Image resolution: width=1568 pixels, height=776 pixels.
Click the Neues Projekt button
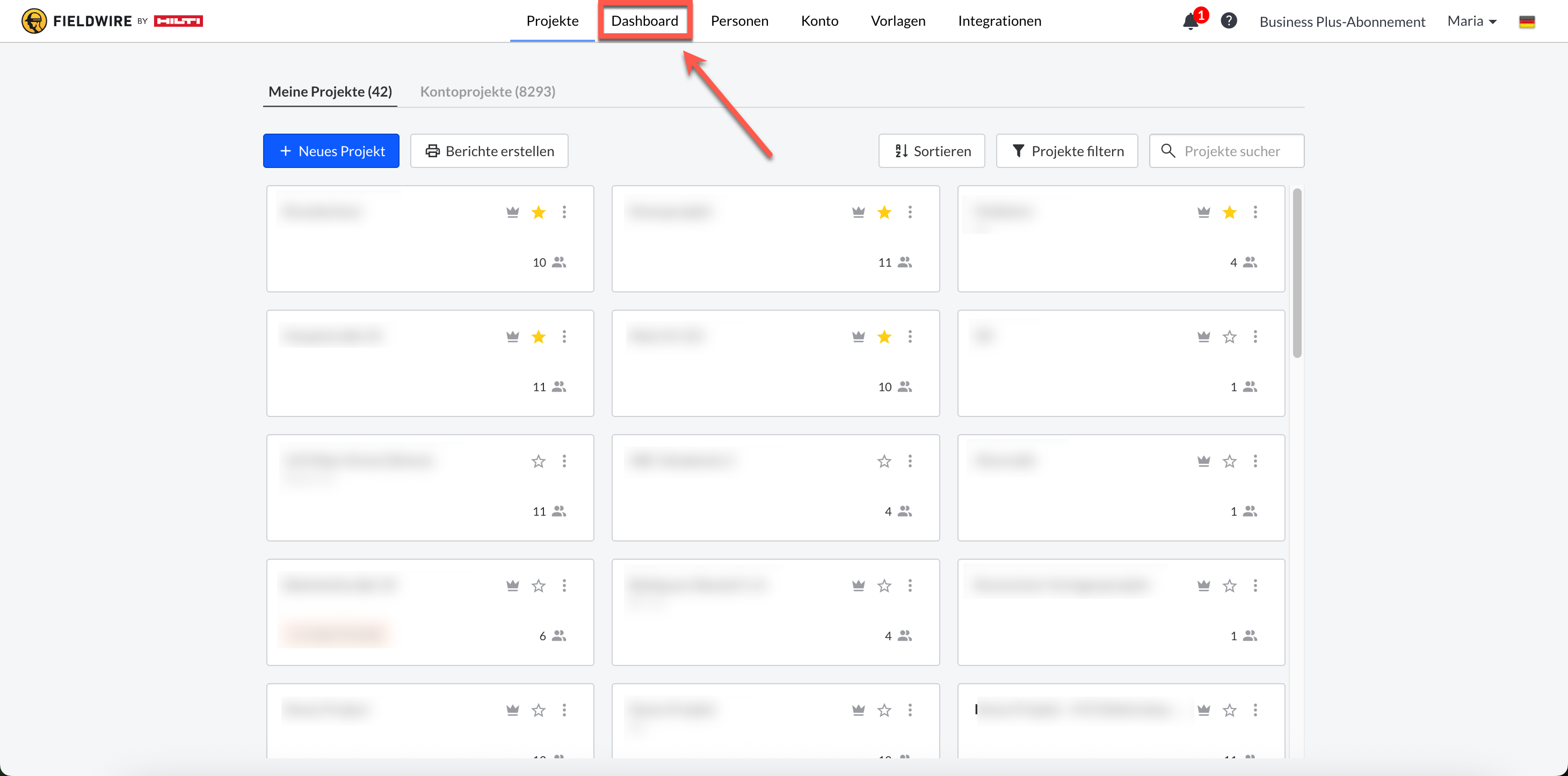331,151
